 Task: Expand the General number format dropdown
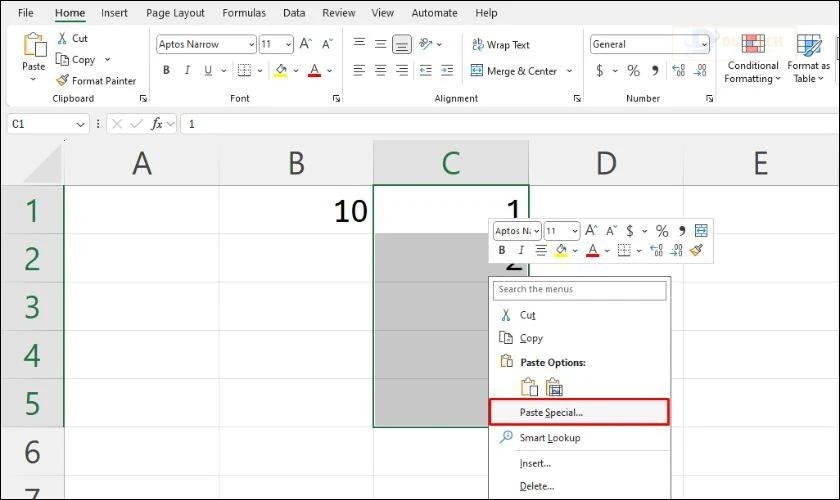[x=704, y=45]
